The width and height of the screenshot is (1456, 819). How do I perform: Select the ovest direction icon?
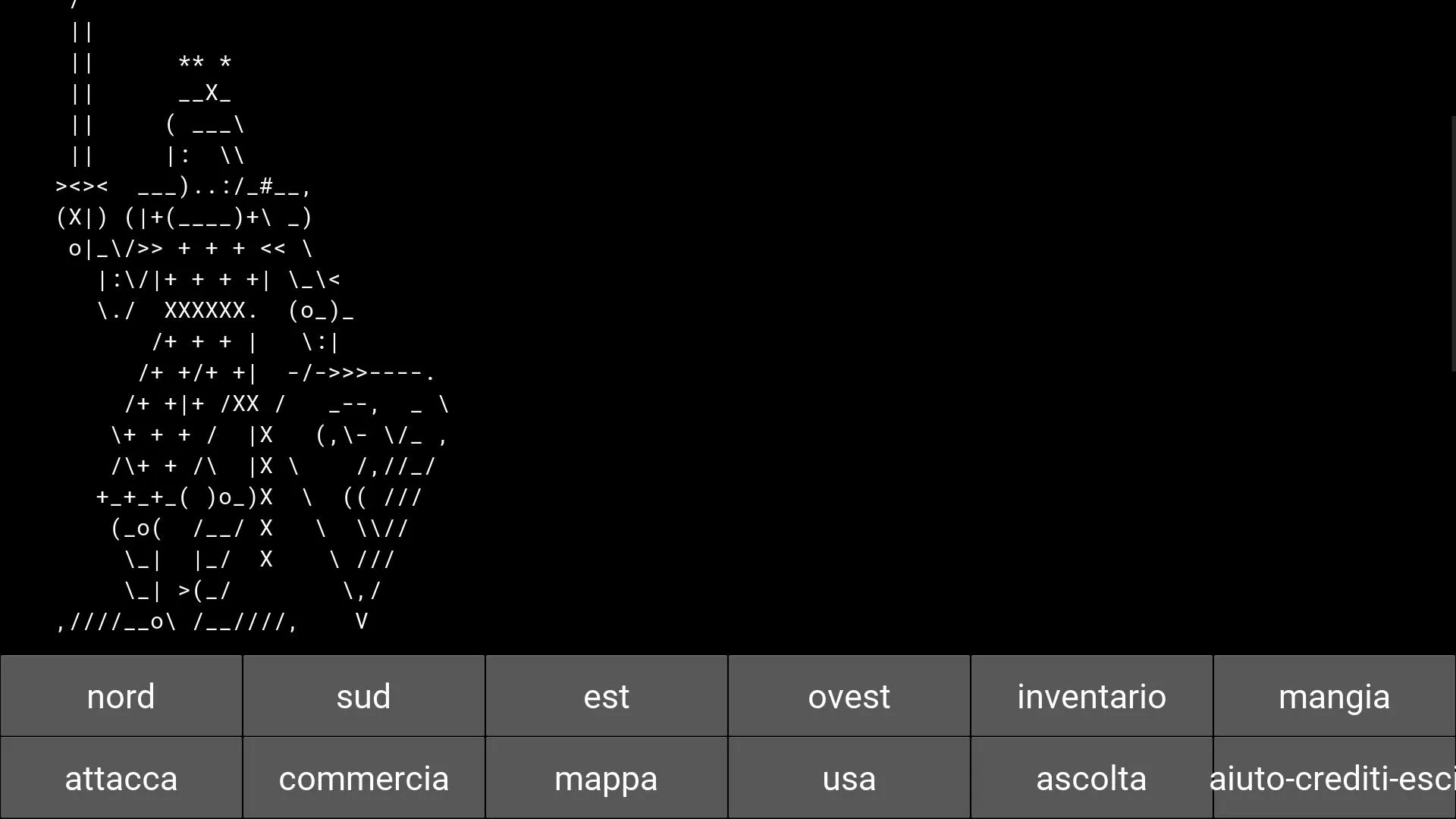[x=849, y=697]
